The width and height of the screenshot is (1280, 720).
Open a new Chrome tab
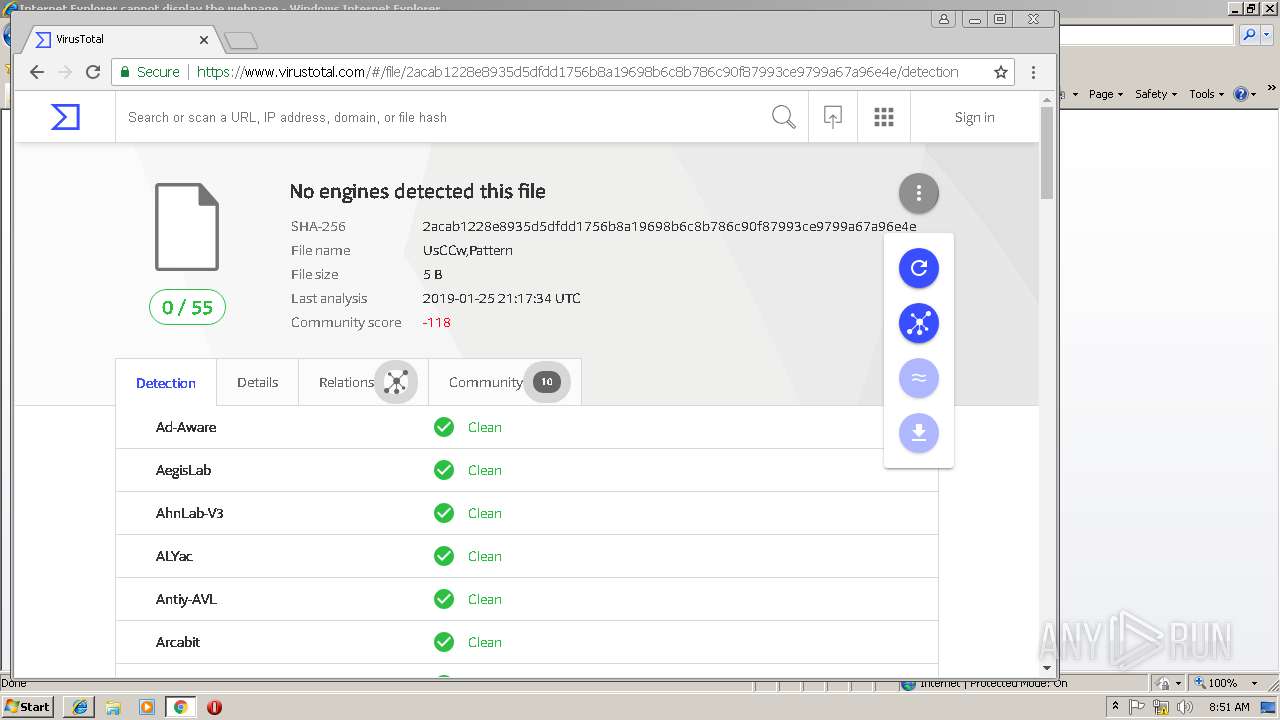click(x=241, y=41)
